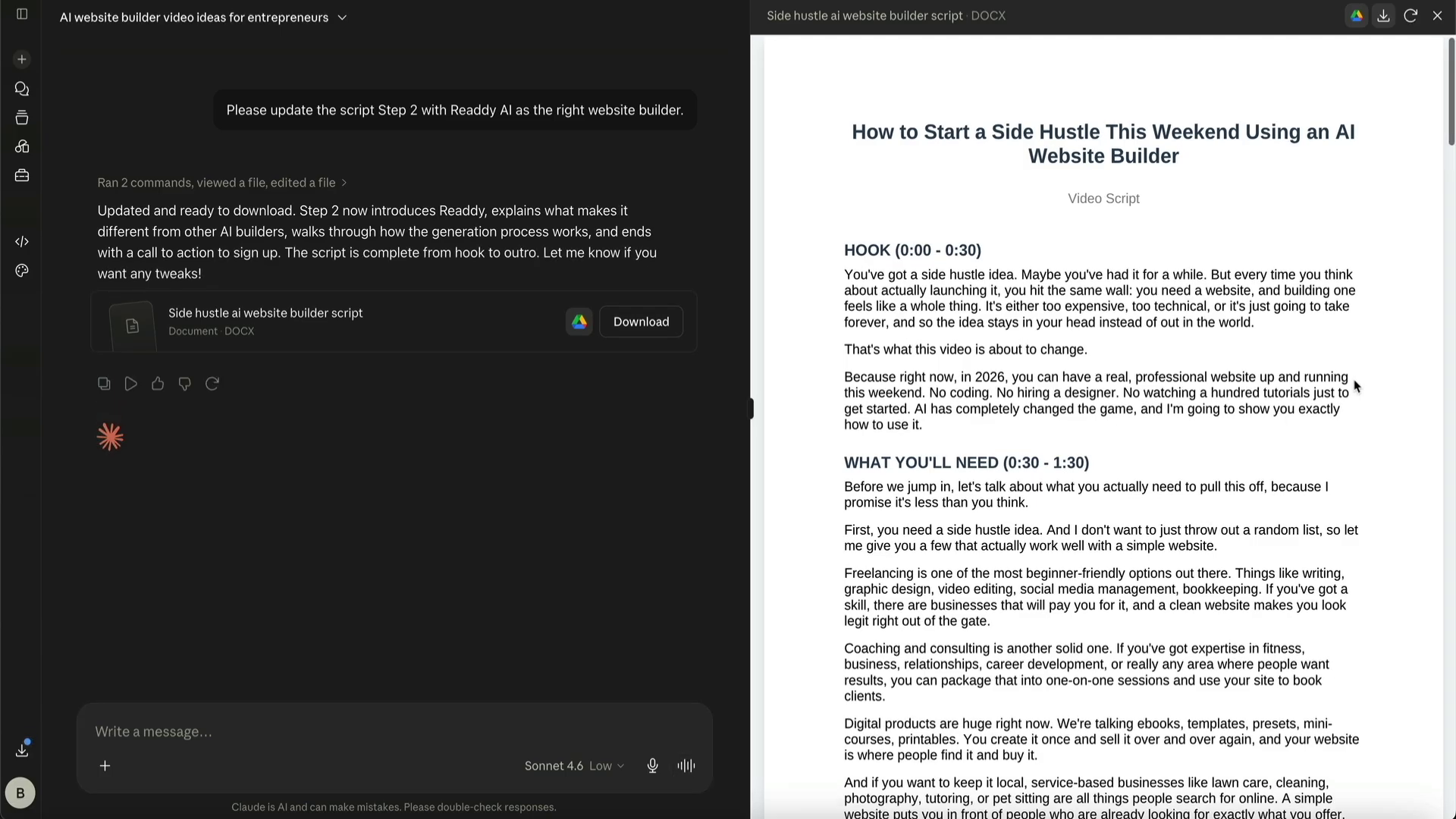Click the 'Video Script' subtitle text
The width and height of the screenshot is (1456, 819).
[1103, 199]
